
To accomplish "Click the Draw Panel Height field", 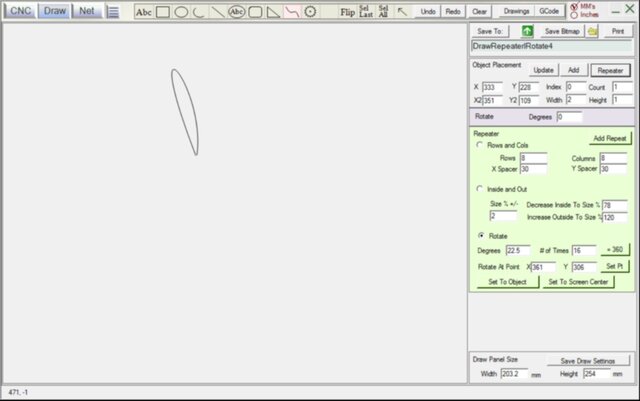I will pos(596,374).
